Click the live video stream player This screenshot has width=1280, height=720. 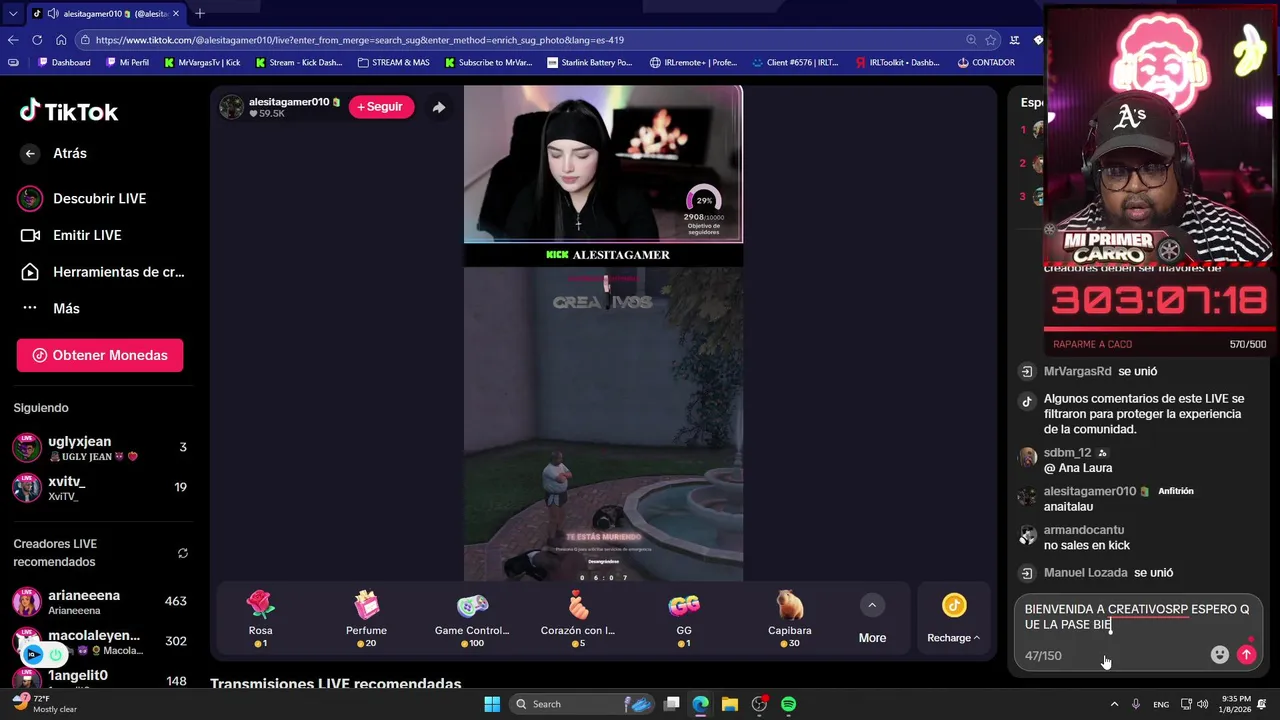[603, 334]
